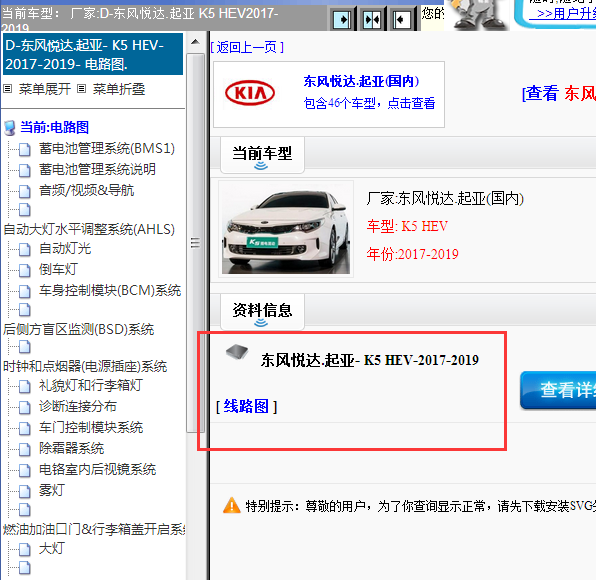This screenshot has width=596, height=580.
Task: Click the 厂家:东风悦达.起亚(国内) text
Action: [x=445, y=198]
